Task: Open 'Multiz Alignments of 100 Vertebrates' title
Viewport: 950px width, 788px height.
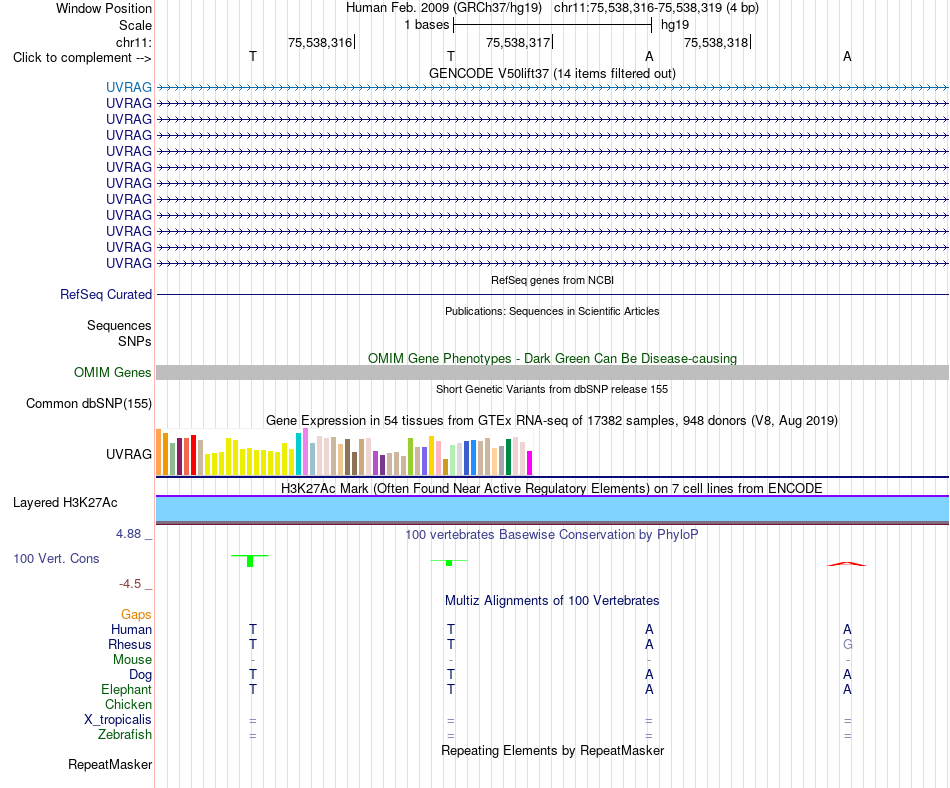Action: (x=552, y=601)
